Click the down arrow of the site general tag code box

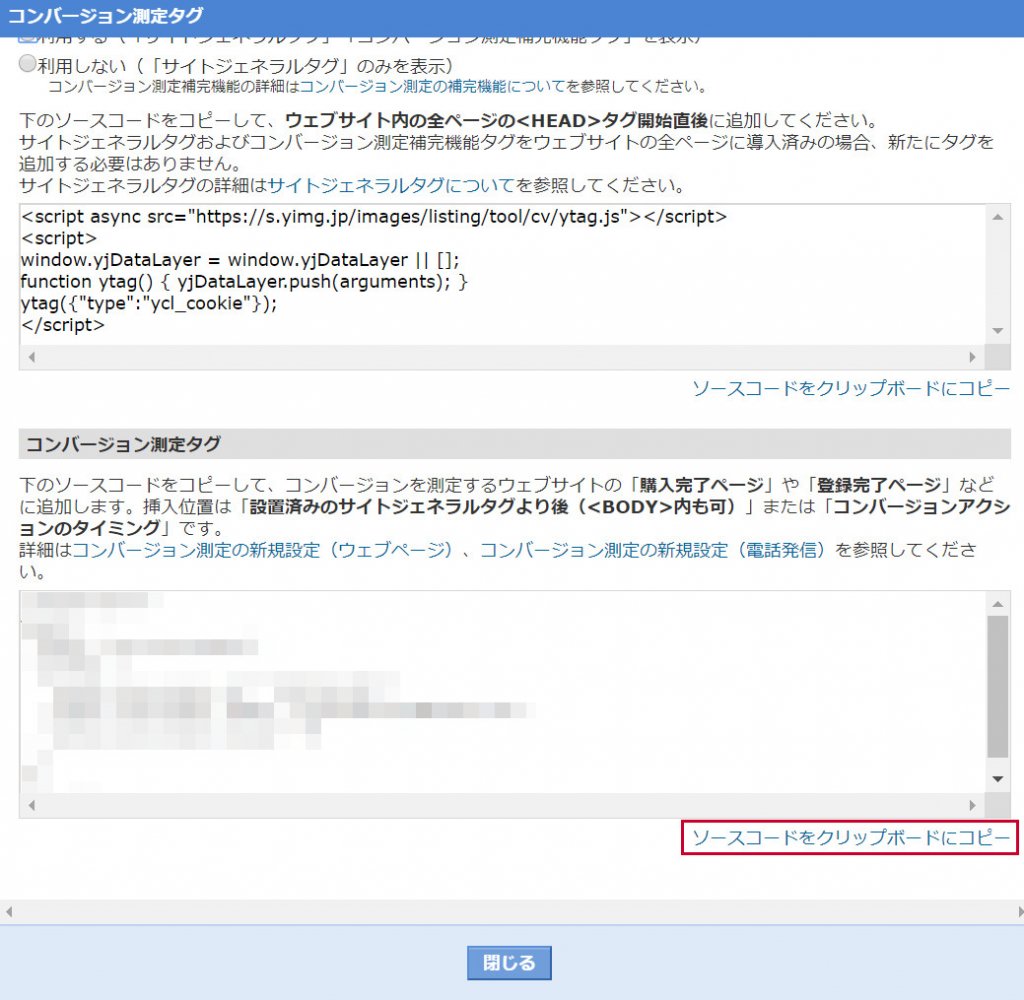click(x=997, y=331)
